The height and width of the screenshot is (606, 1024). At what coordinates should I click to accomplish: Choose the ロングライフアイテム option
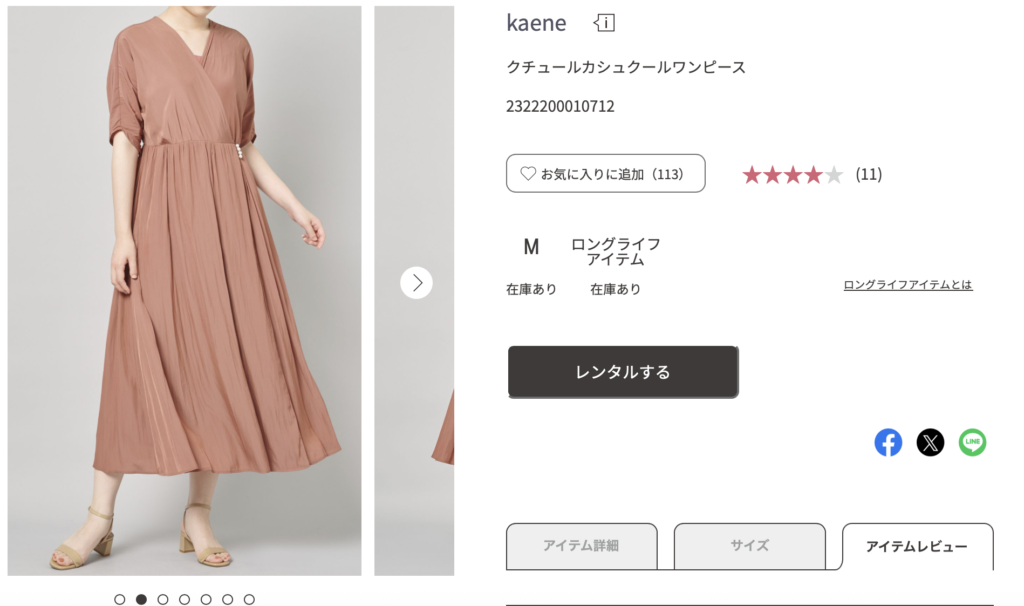(x=615, y=251)
